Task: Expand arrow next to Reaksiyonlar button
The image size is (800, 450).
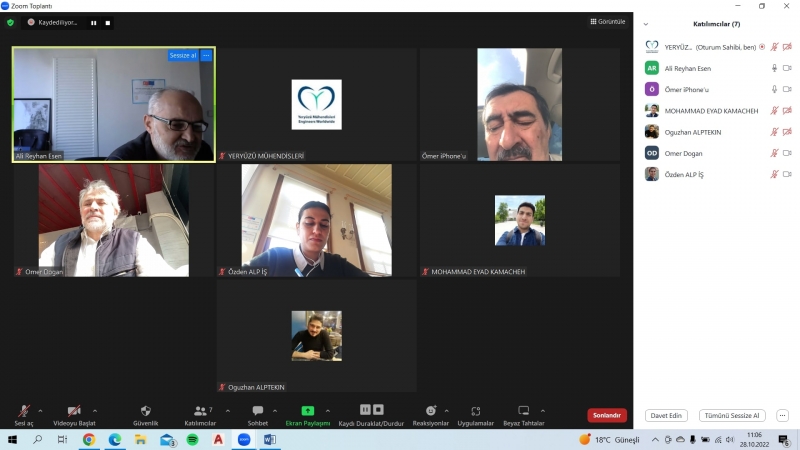Action: pyautogui.click(x=446, y=411)
